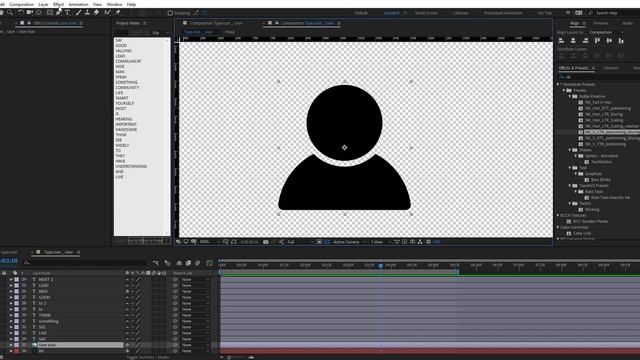640x360 pixels.
Task: Click Align Bottom icon in Align panel
Action: (x=621, y=40)
